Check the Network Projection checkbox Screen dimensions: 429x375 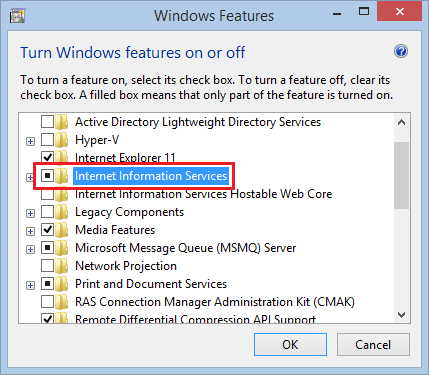(x=47, y=266)
